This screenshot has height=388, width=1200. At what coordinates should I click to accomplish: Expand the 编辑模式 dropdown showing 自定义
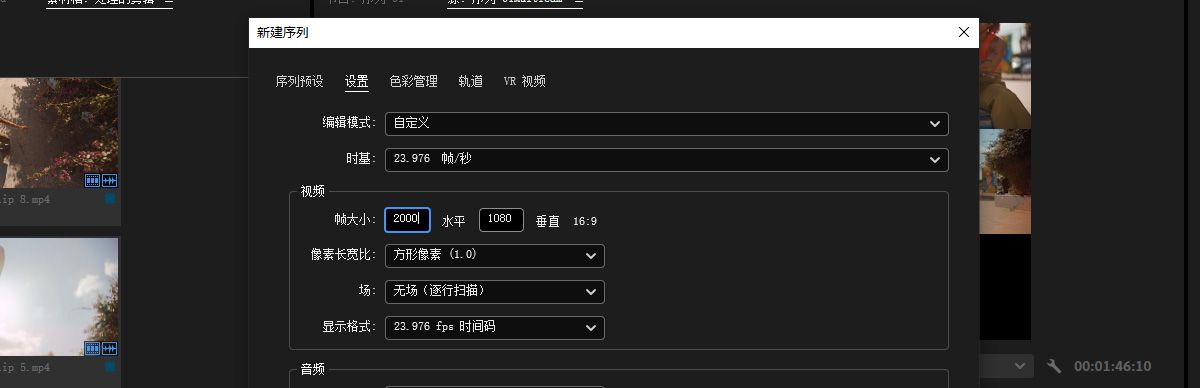pos(666,123)
